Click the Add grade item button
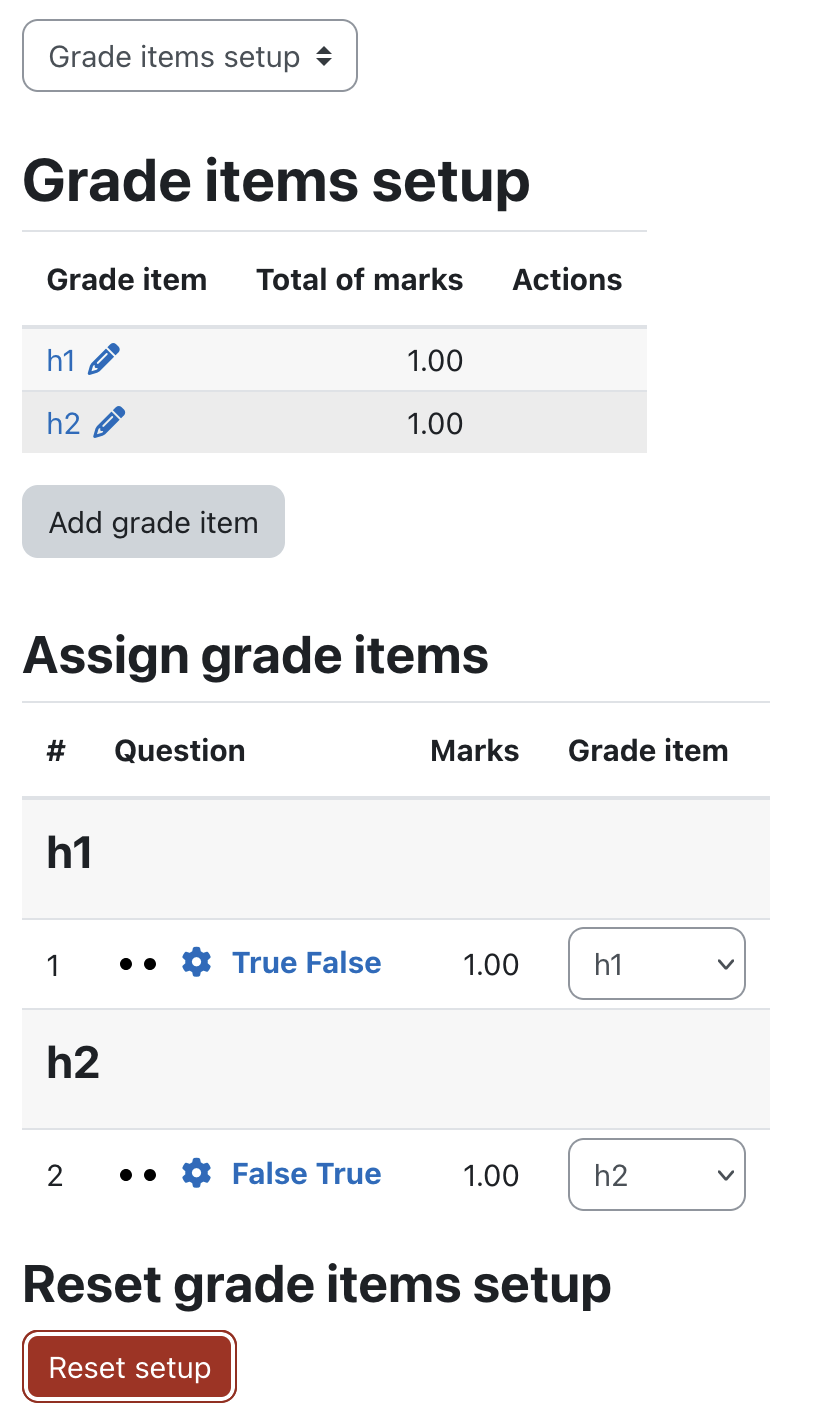 coord(154,522)
